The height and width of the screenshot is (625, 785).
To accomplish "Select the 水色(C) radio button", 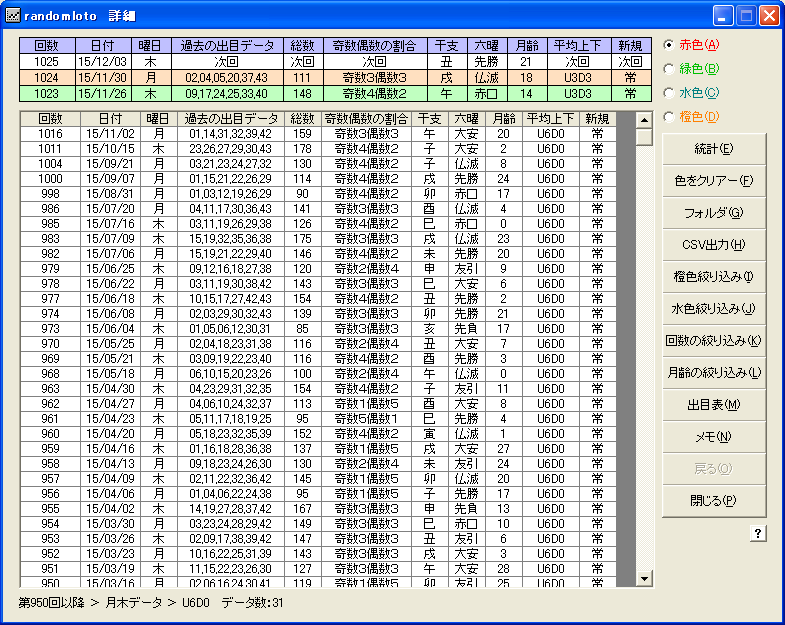I will (x=669, y=93).
